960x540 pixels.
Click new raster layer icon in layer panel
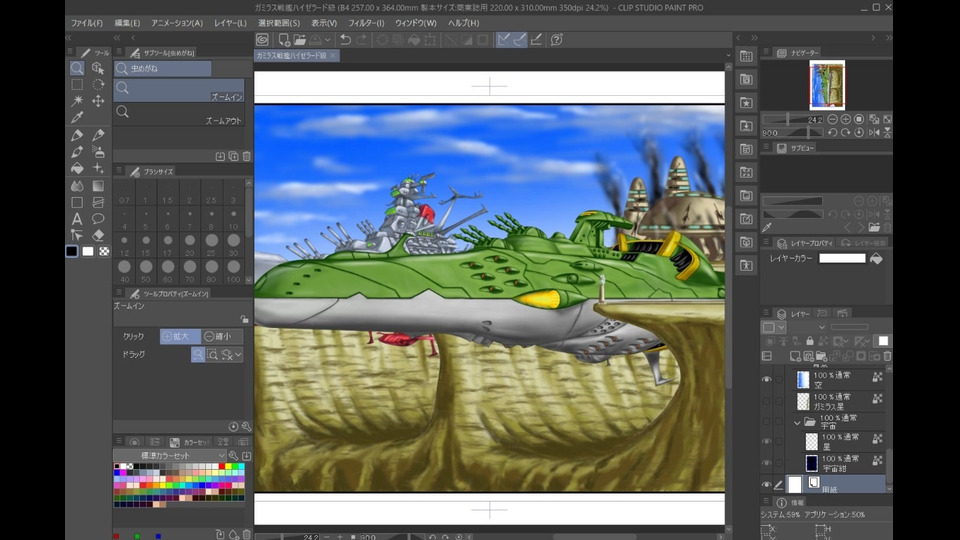pos(795,356)
